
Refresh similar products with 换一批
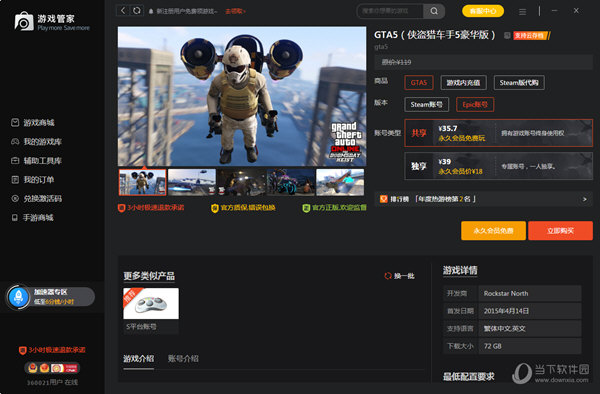pos(399,276)
